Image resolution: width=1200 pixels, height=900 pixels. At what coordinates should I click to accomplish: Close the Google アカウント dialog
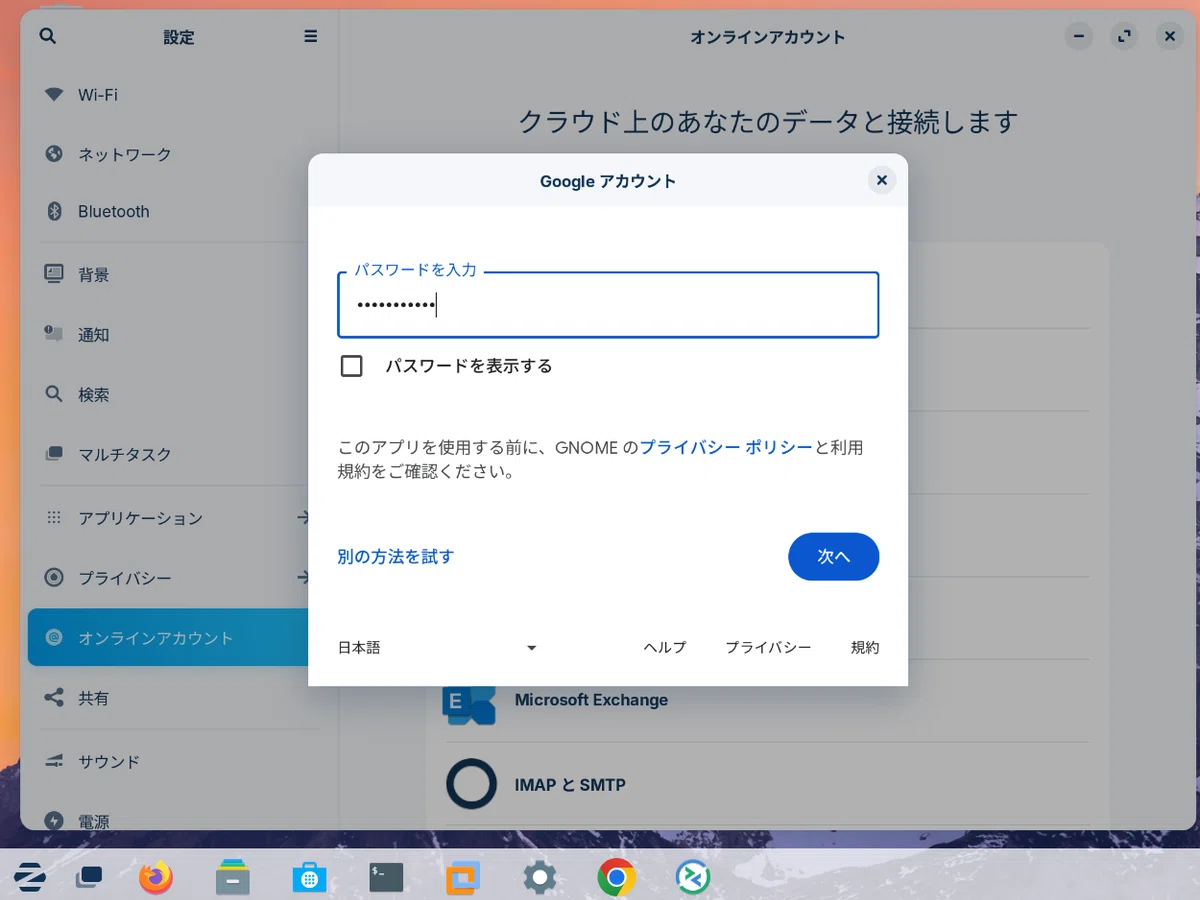881,180
